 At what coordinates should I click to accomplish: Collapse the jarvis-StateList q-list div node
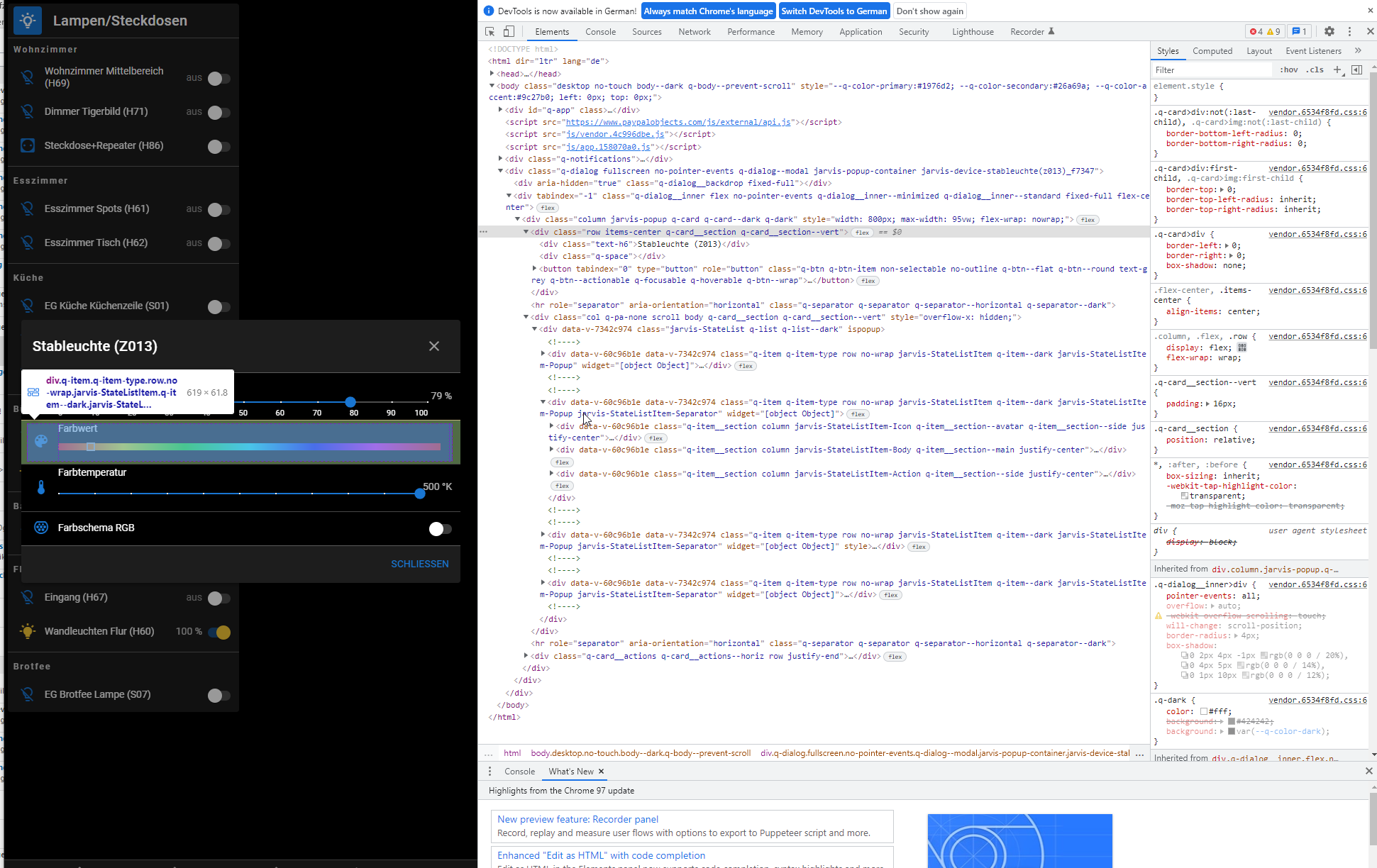point(534,329)
